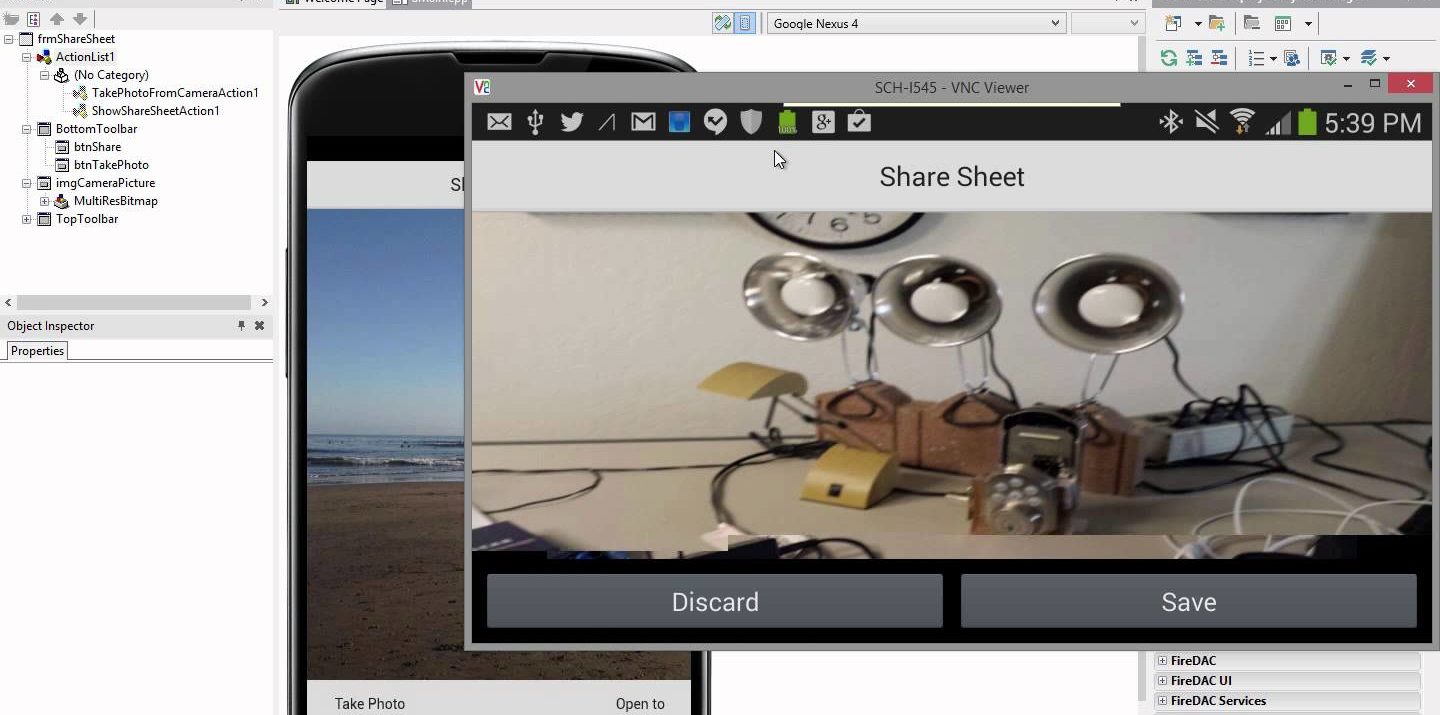Click the green refresh icon in project toolbar

pyautogui.click(x=1168, y=58)
